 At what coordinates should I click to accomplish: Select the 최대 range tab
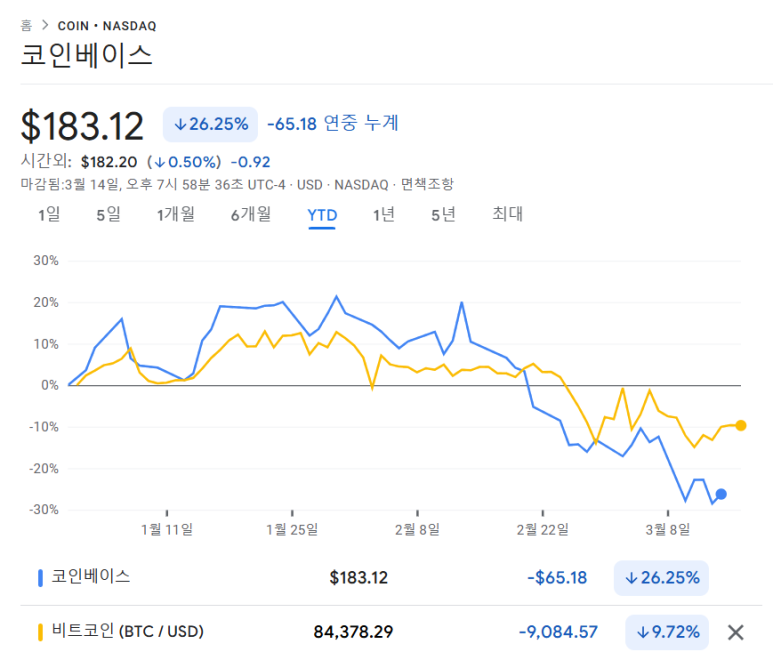[x=507, y=214]
